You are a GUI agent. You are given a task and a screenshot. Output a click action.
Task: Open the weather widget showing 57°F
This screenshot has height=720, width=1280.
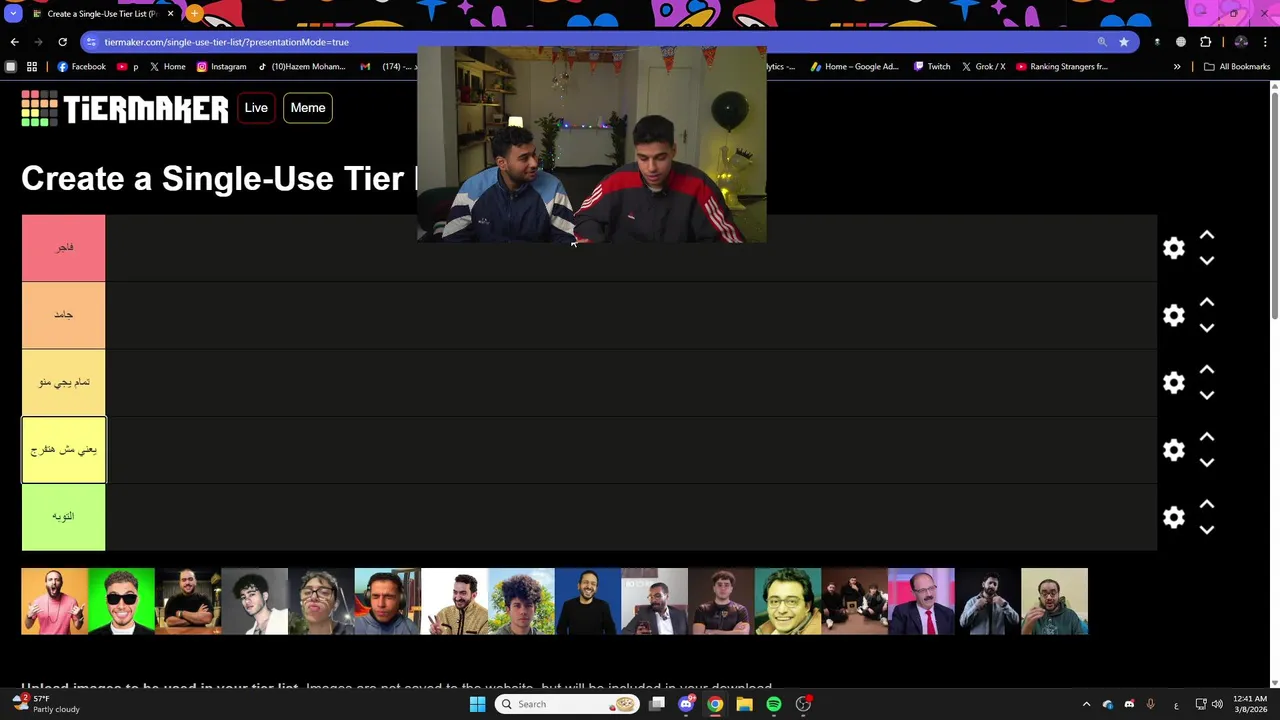[x=45, y=704]
